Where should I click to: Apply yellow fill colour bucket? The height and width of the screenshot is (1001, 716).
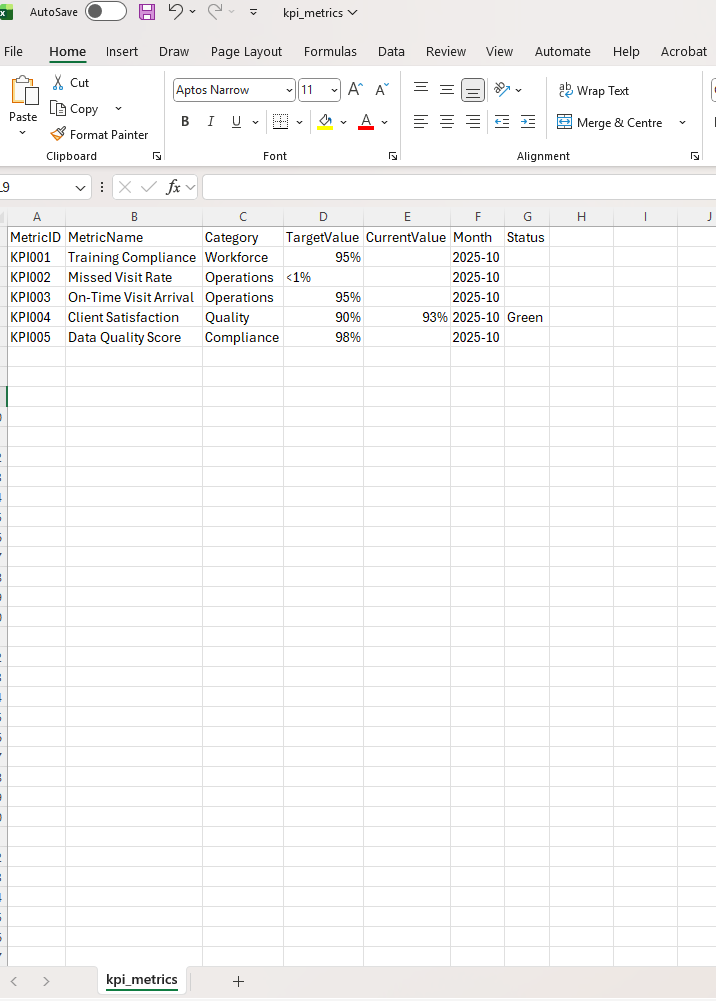point(325,121)
